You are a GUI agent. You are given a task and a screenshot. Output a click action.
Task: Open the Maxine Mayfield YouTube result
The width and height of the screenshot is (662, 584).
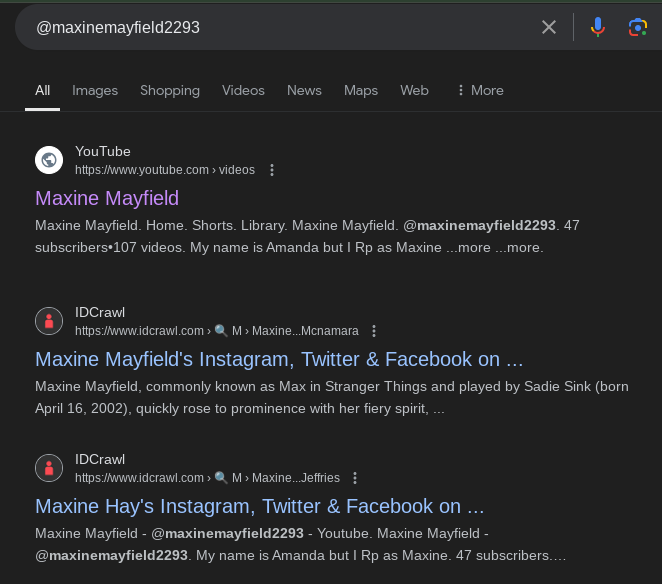(107, 198)
